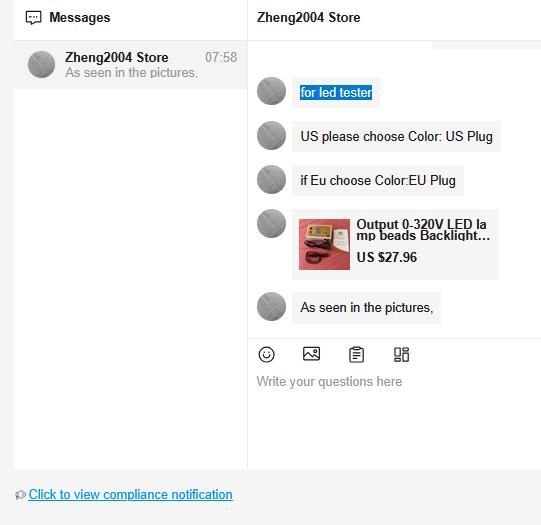Viewport: 541px width, 525px height.
Task: Click the Zheng2004 Store chat header title
Action: click(308, 18)
